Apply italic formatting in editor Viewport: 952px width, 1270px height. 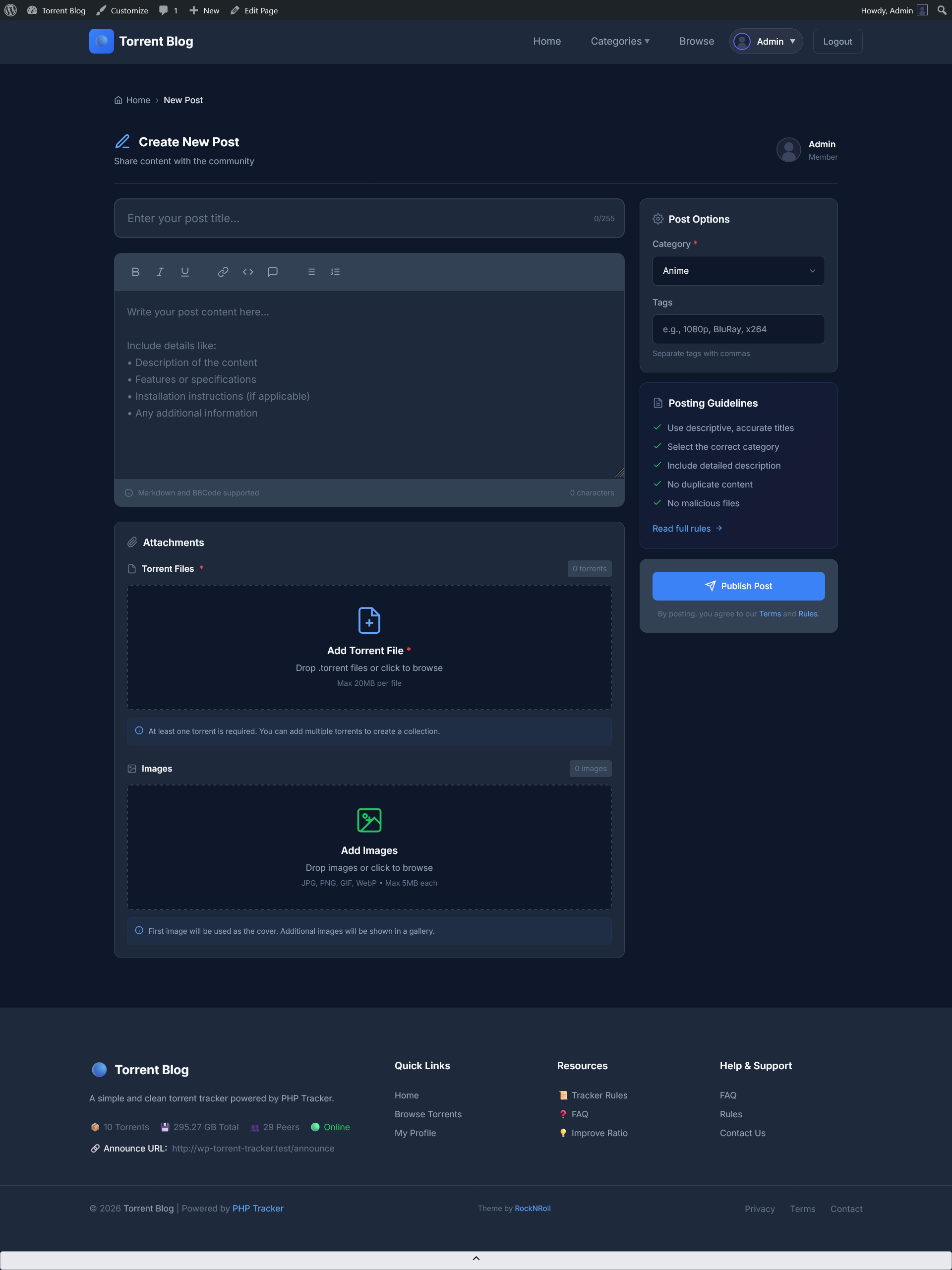tap(160, 272)
